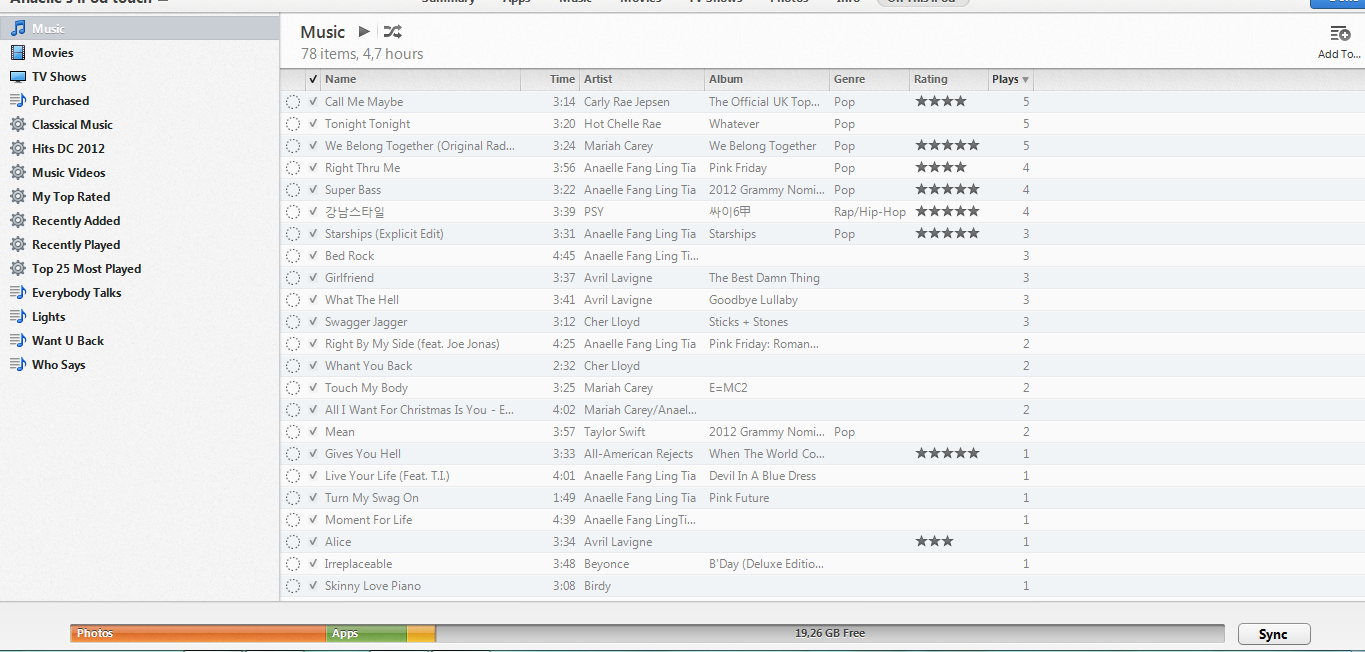Click the artist Taylor Swift cell
The width and height of the screenshot is (1365, 652).
pos(614,432)
